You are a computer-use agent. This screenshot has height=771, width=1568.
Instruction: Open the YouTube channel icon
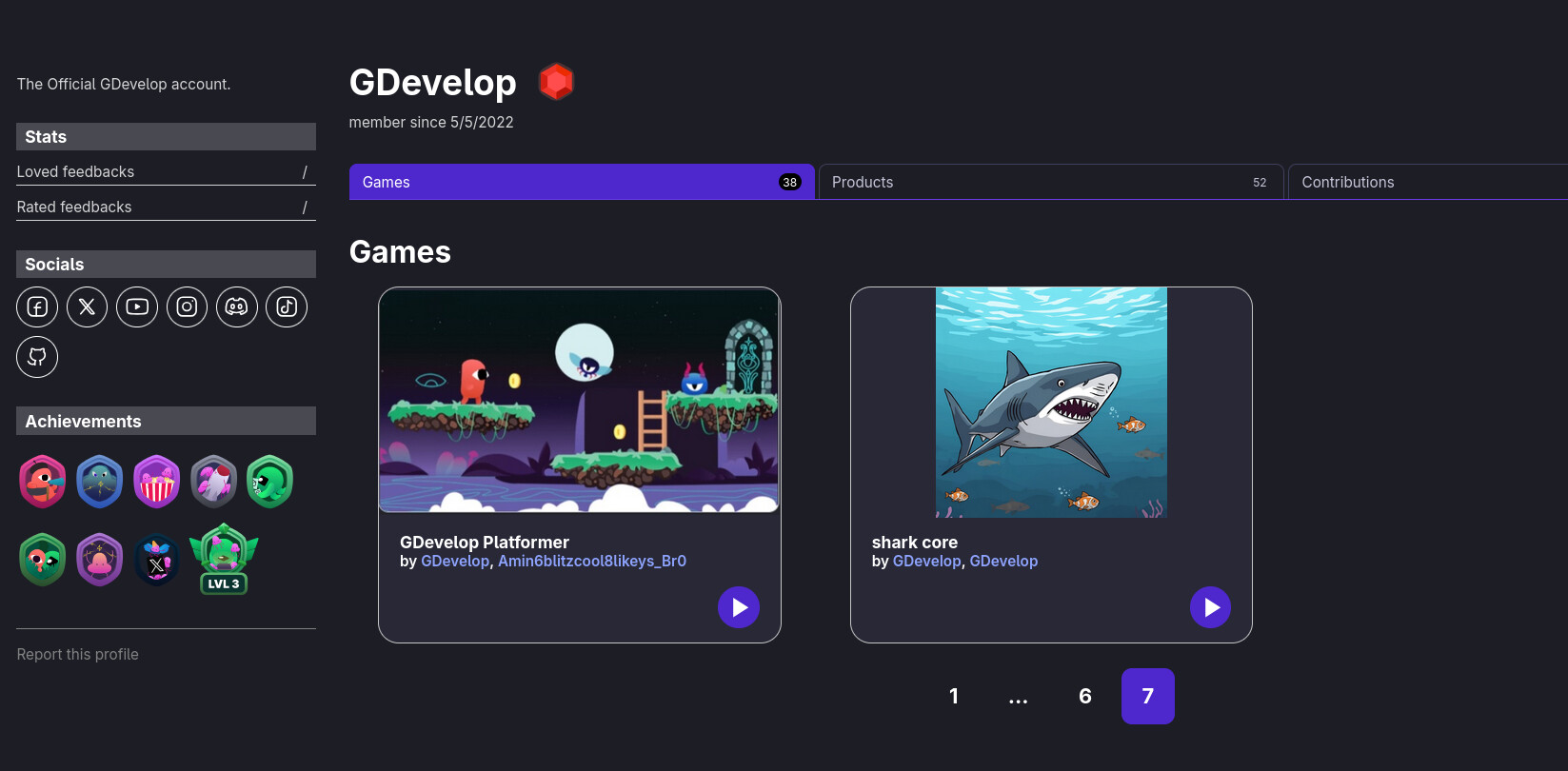click(137, 306)
